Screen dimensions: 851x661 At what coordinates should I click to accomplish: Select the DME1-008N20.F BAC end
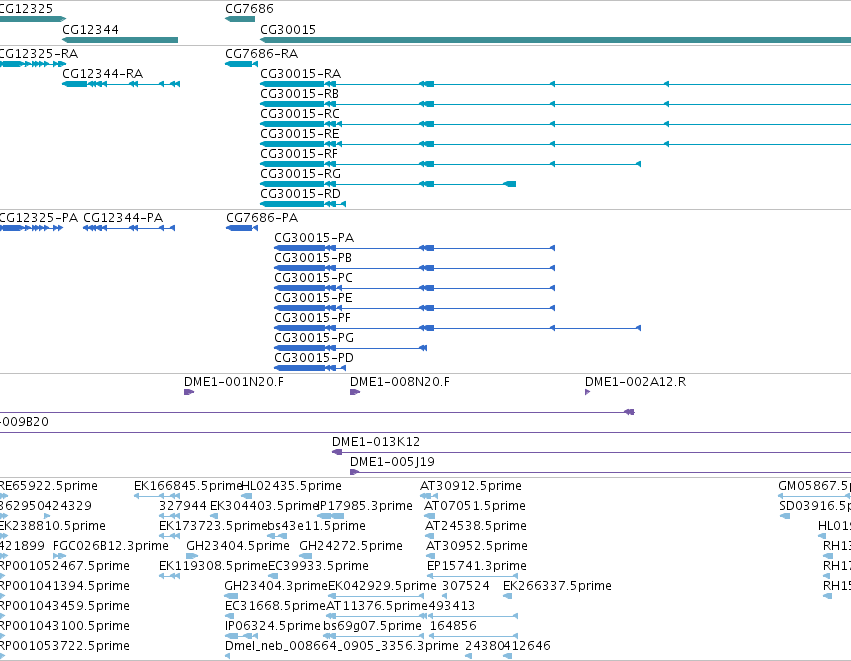[x=355, y=392]
